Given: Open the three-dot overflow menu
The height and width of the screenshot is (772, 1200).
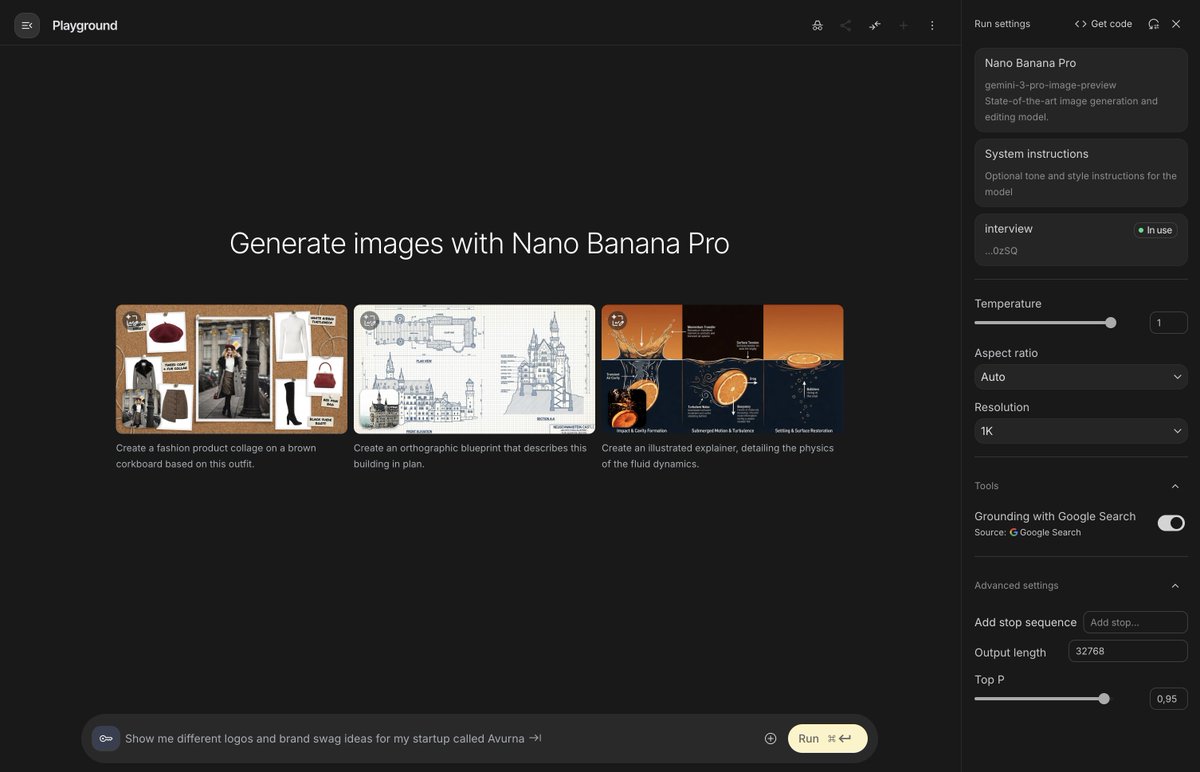Looking at the screenshot, I should [x=931, y=25].
